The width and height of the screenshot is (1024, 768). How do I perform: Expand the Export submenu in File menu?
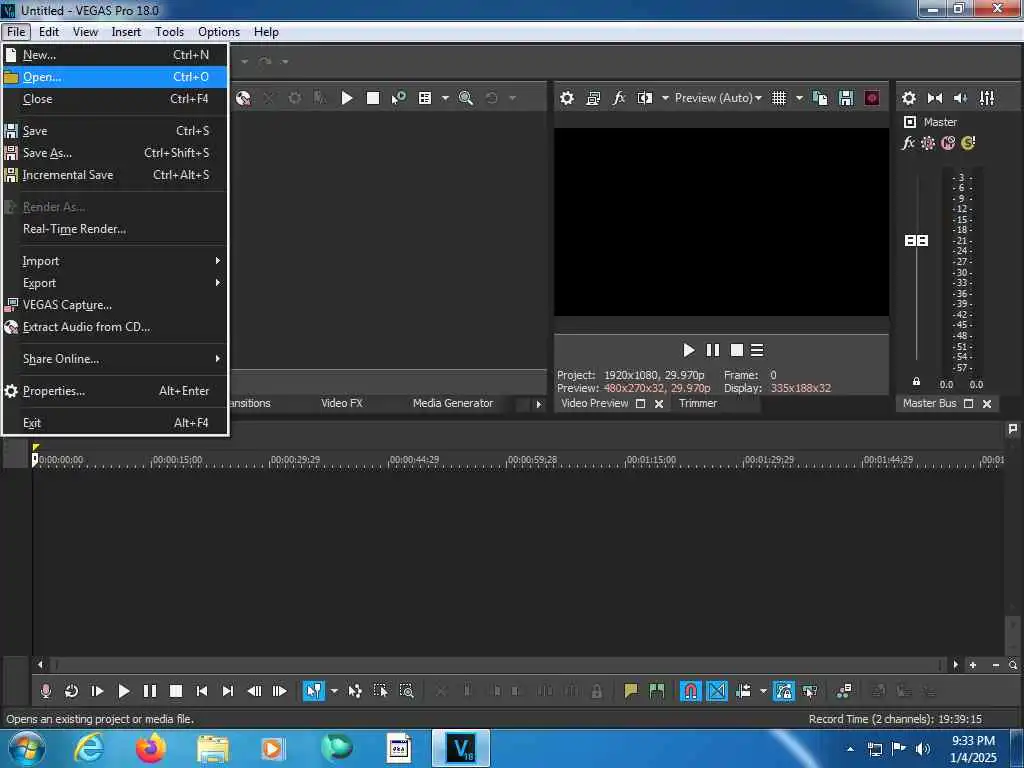(115, 283)
